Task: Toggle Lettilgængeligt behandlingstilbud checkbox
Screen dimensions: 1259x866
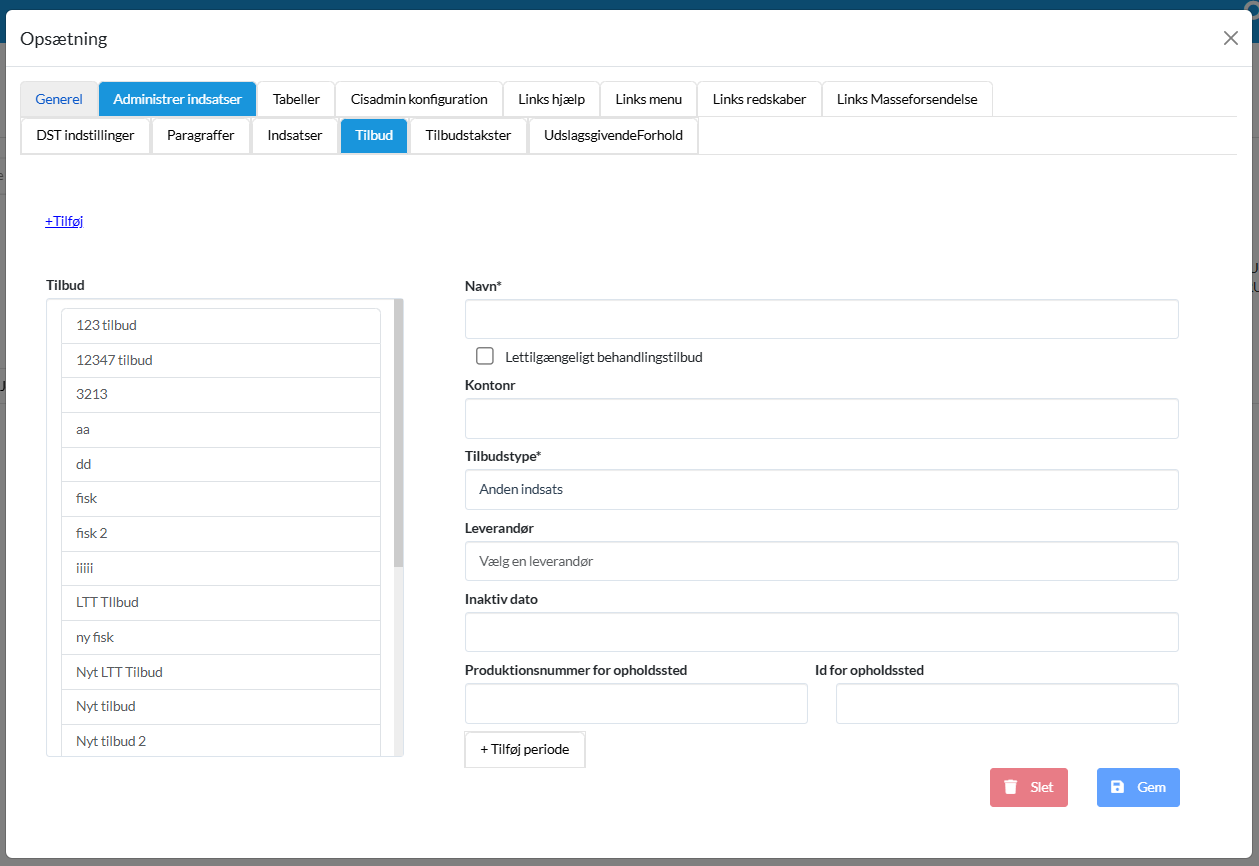Action: click(485, 356)
